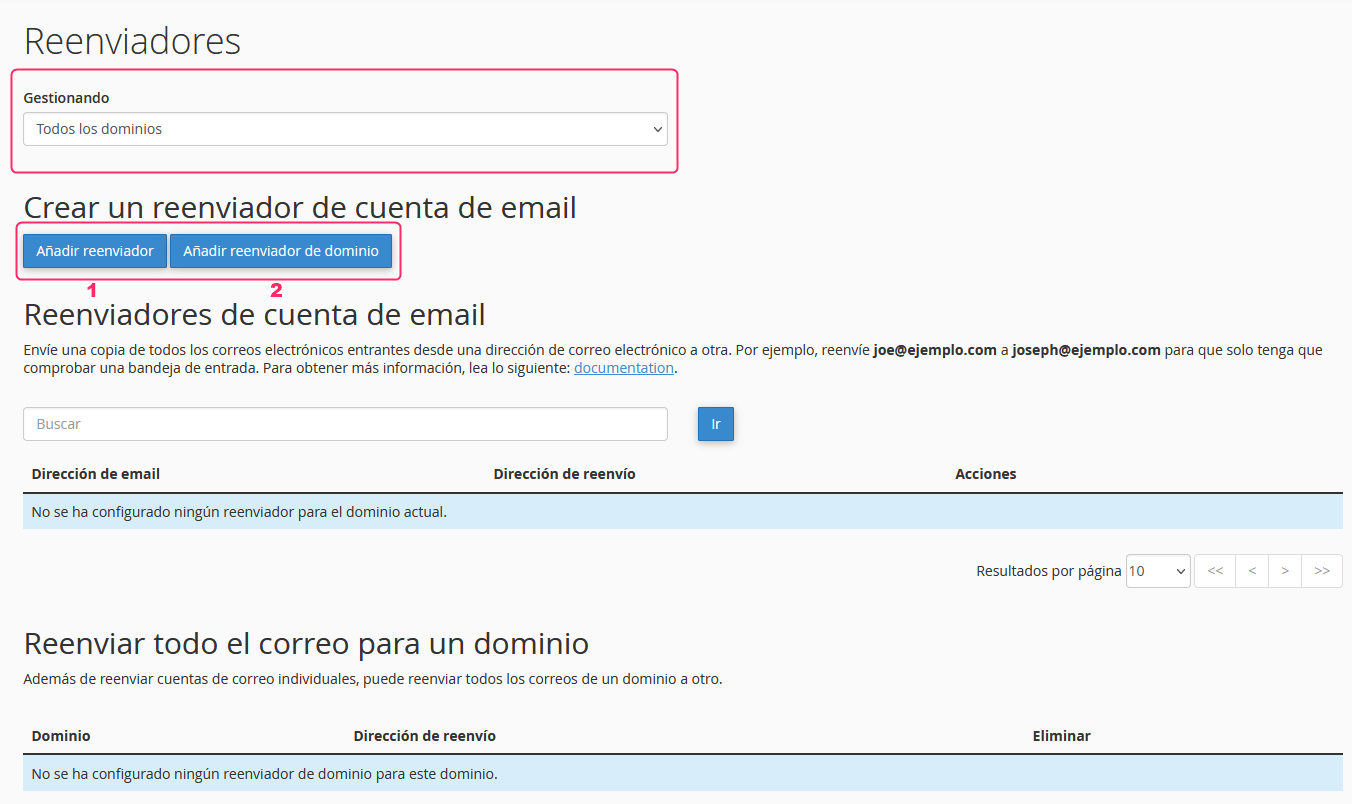The image size is (1352, 804).
Task: Focus the Buscar search field
Action: (x=345, y=424)
